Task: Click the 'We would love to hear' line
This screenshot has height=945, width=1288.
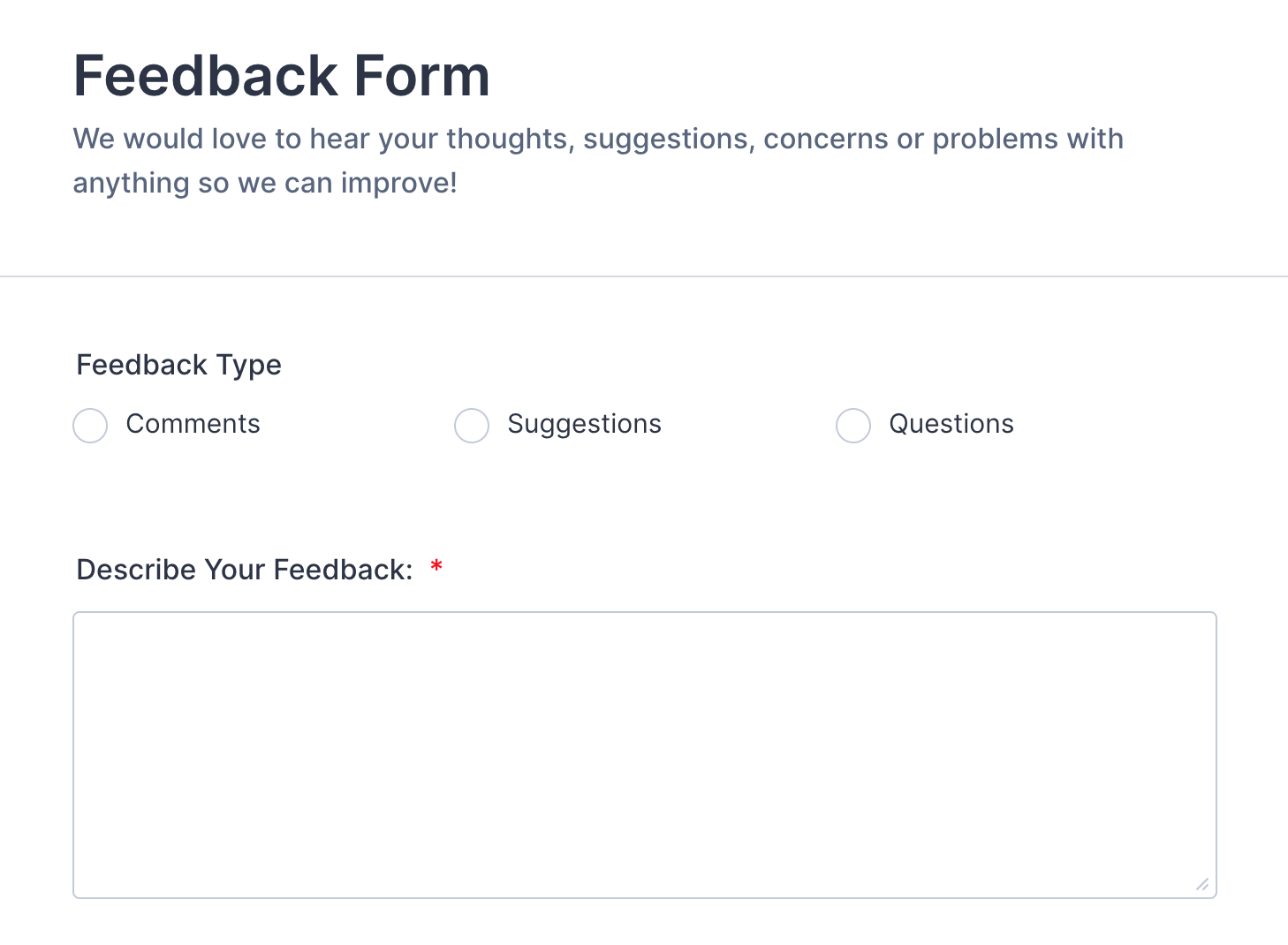Action: [x=597, y=139]
